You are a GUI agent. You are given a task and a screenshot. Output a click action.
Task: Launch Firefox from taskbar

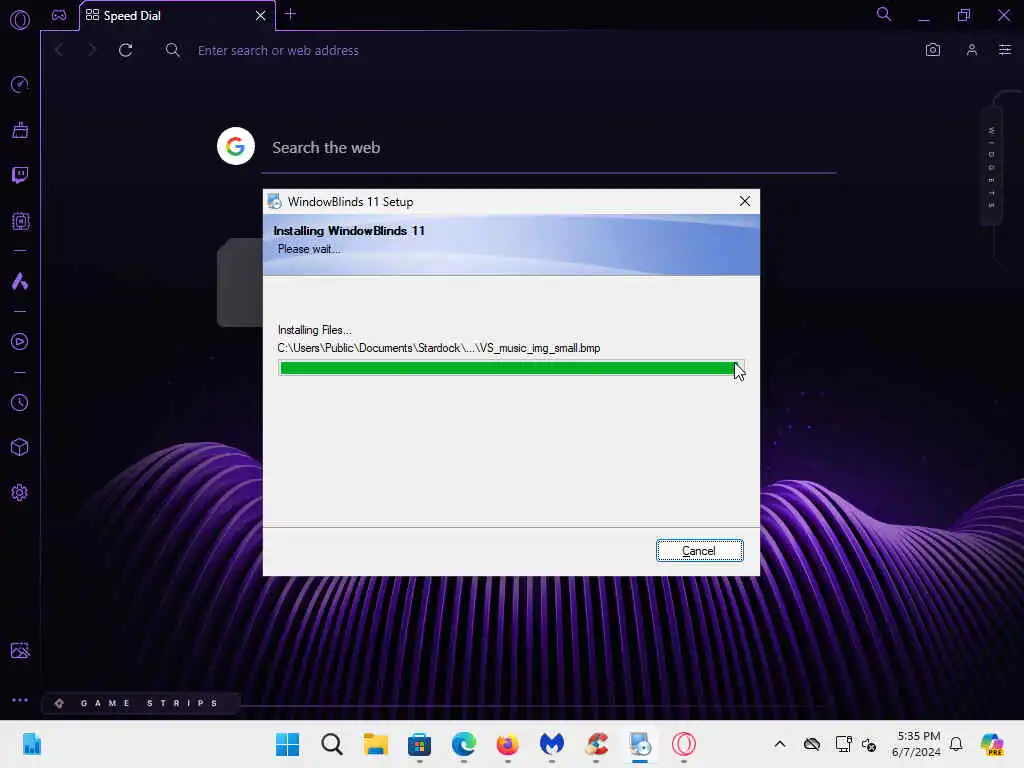tap(507, 744)
